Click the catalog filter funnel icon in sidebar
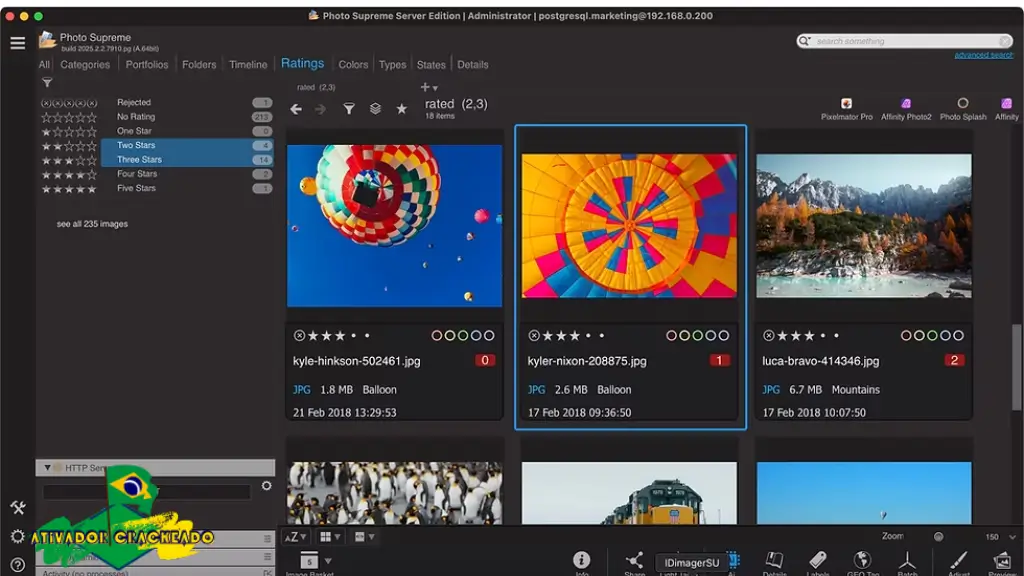 point(47,82)
